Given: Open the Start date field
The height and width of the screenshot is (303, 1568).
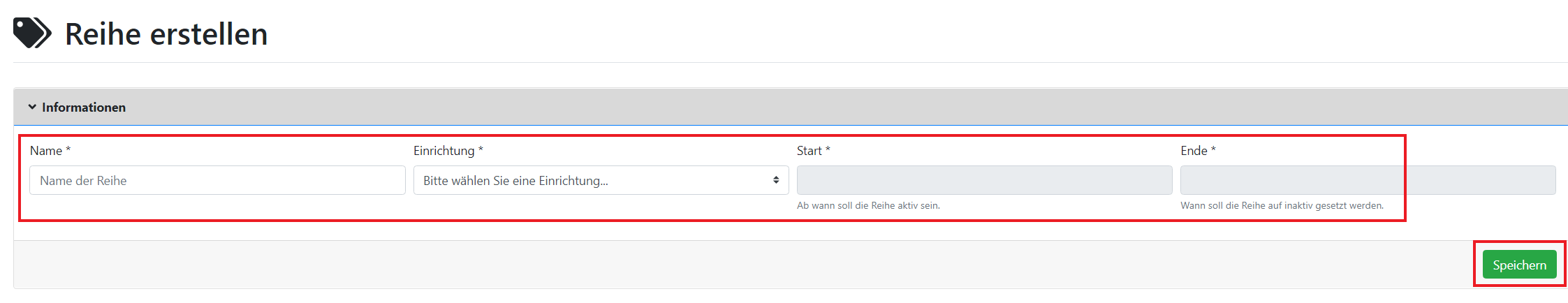Looking at the screenshot, I should [984, 180].
